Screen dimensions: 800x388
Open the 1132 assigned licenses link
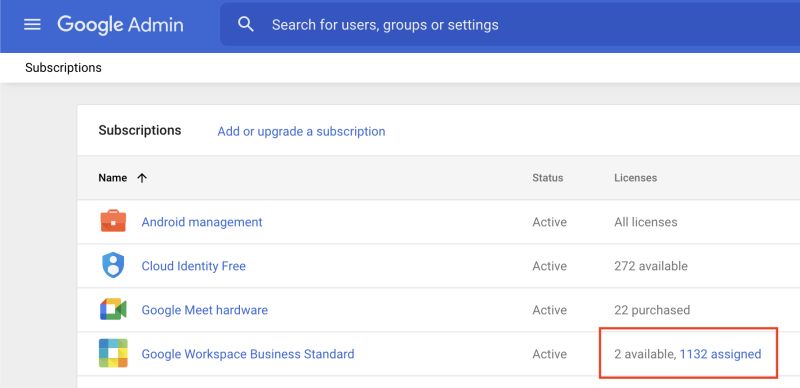720,354
